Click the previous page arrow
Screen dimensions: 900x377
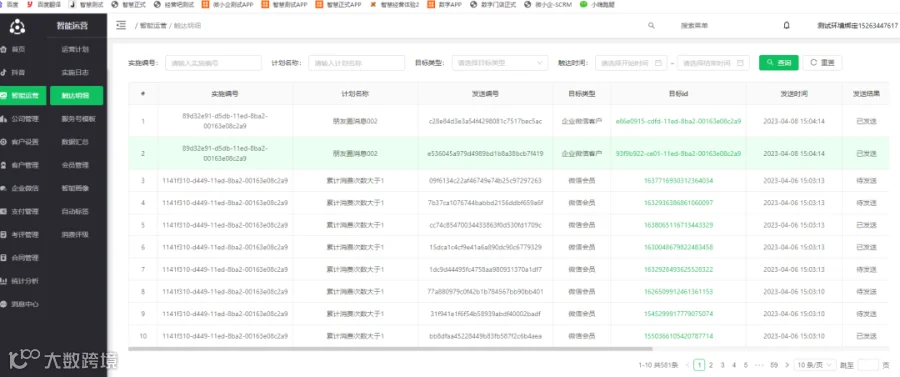[687, 365]
